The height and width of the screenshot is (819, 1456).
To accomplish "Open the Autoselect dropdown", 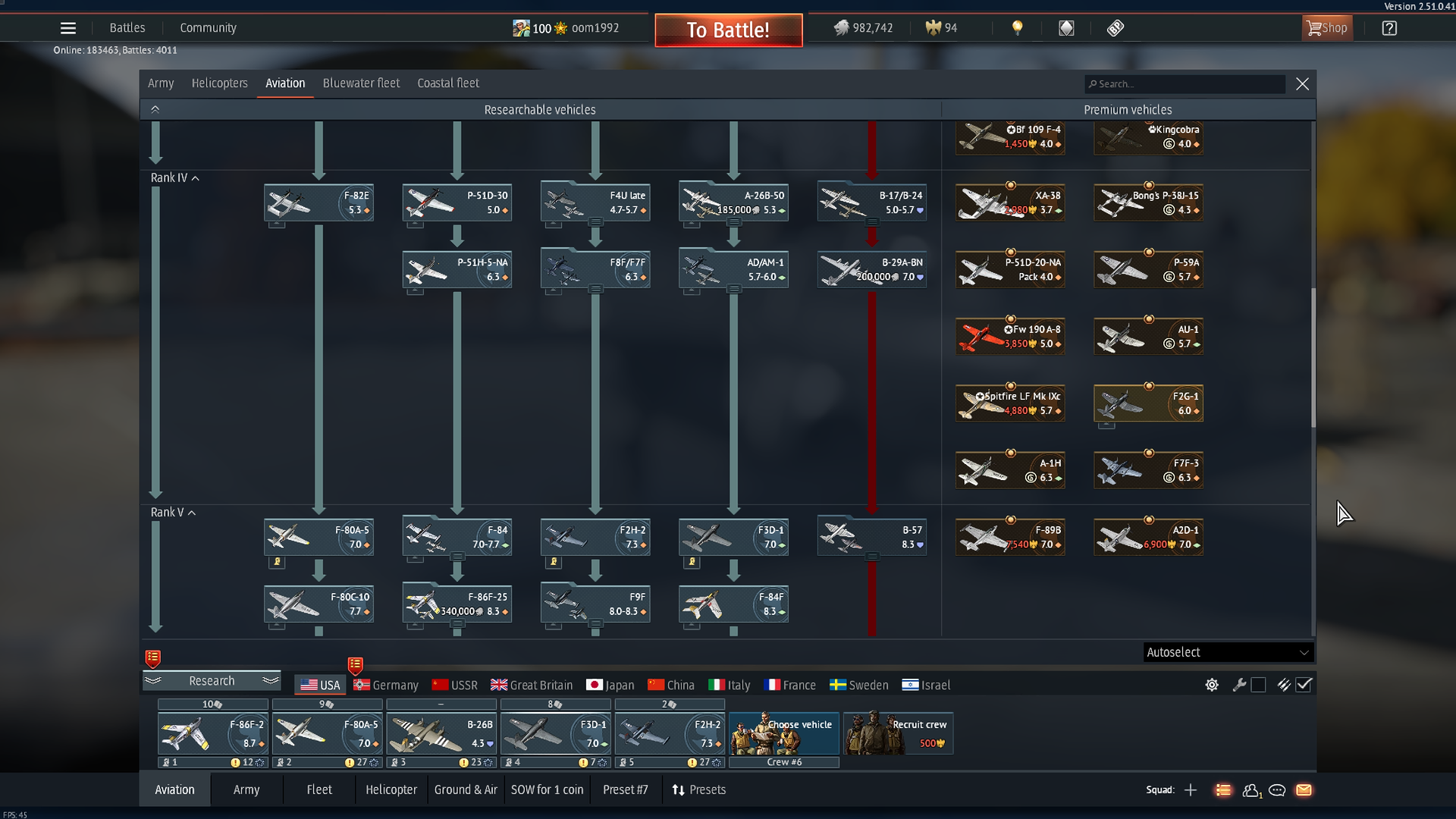I will pyautogui.click(x=1228, y=652).
